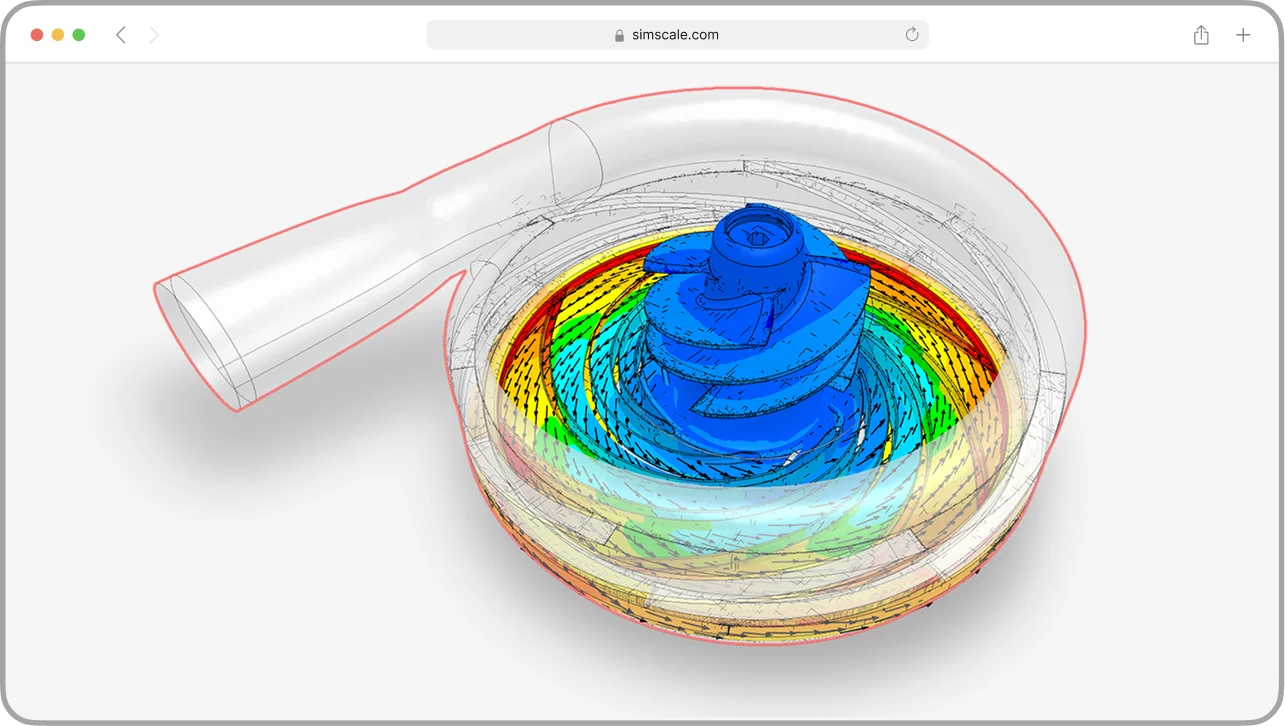
Task: Reload the simscale.com page
Action: tap(911, 34)
